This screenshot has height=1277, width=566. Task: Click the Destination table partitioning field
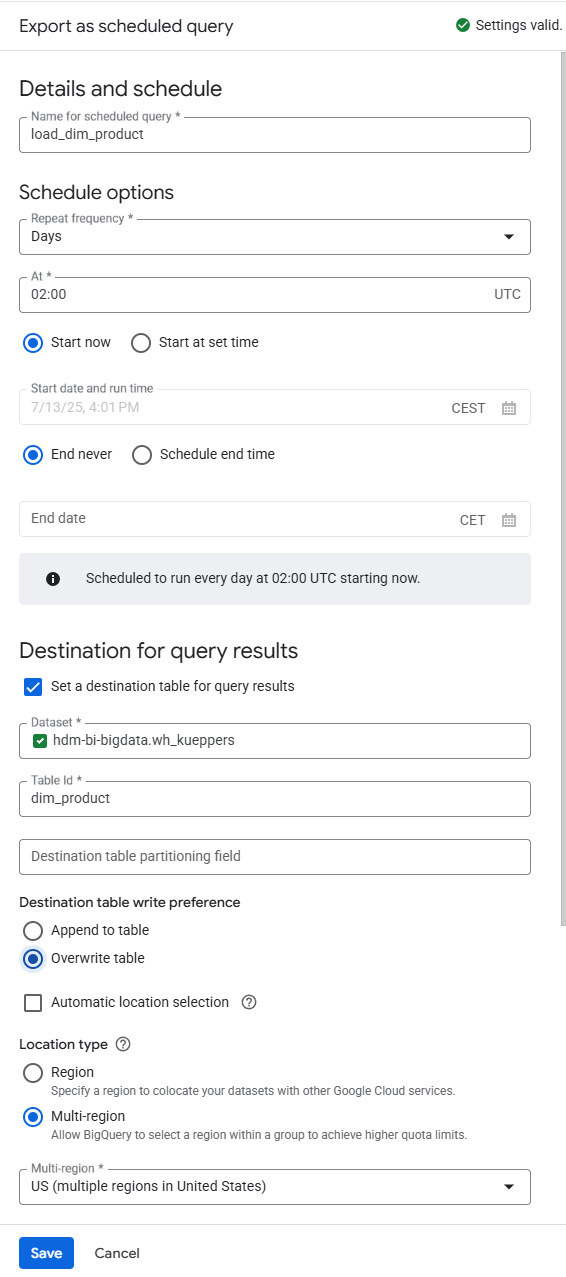(275, 857)
